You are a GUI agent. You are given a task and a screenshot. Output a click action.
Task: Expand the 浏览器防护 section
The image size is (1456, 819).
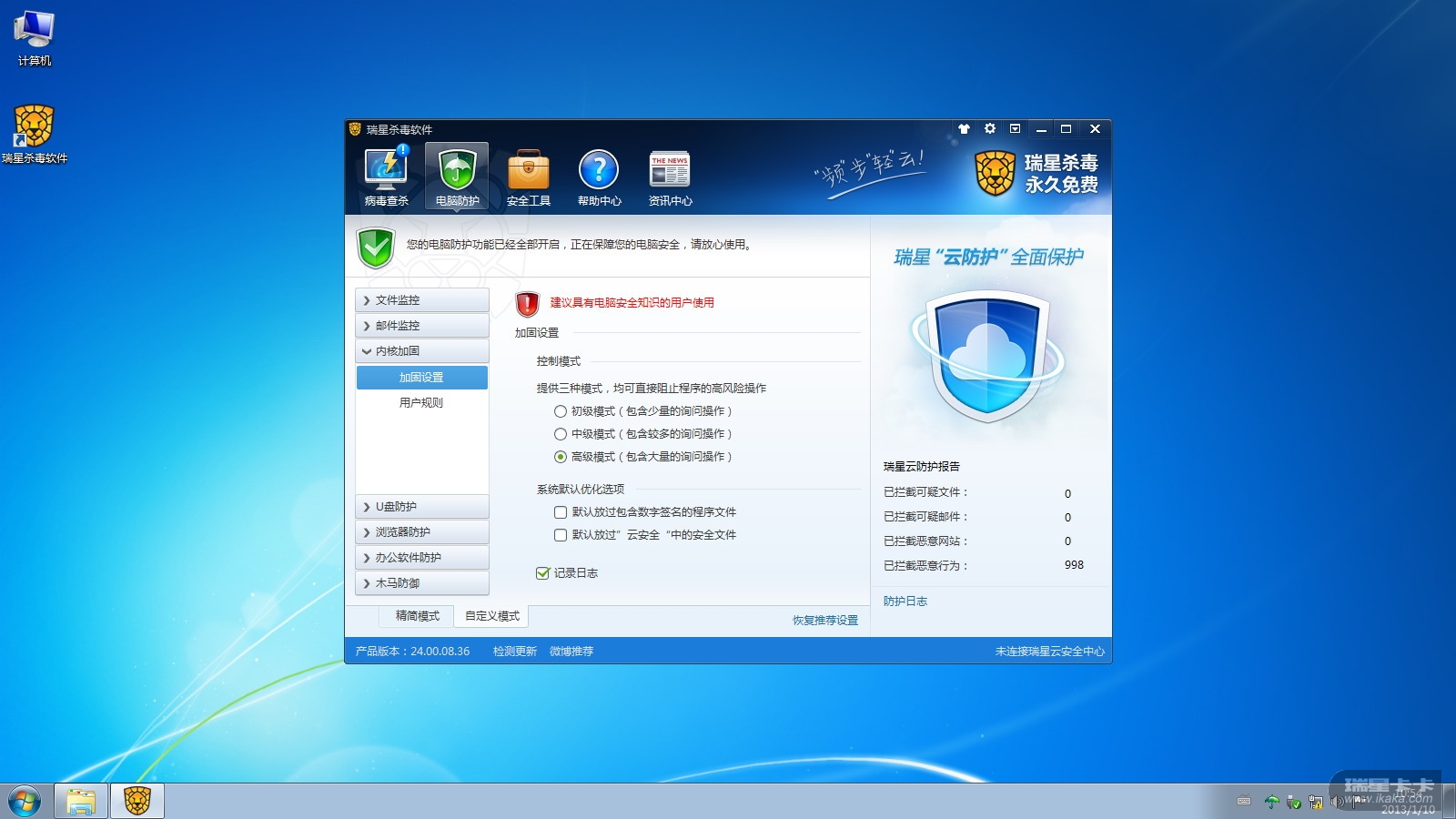(x=422, y=532)
